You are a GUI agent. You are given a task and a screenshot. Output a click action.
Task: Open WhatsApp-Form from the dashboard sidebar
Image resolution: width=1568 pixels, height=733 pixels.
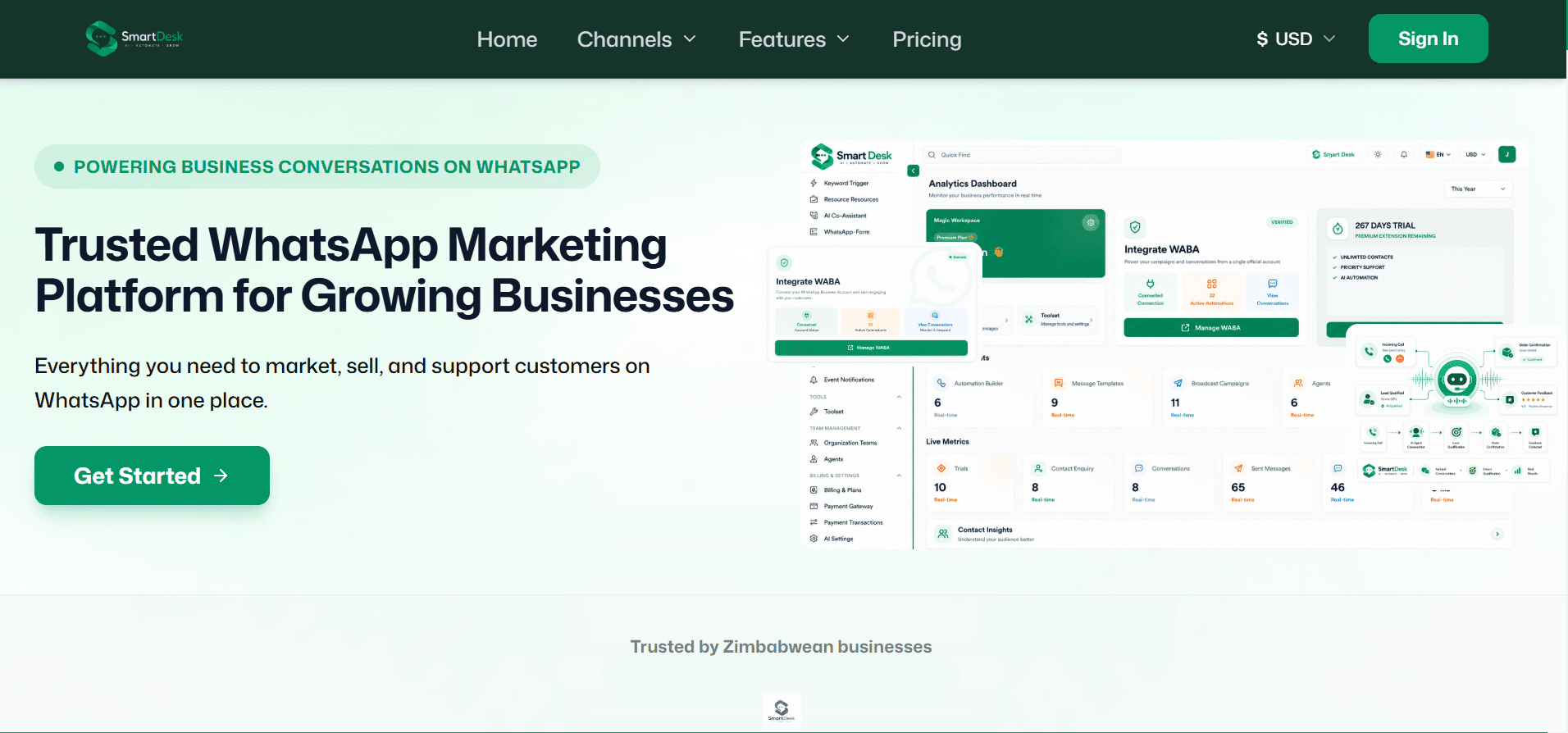point(840,232)
